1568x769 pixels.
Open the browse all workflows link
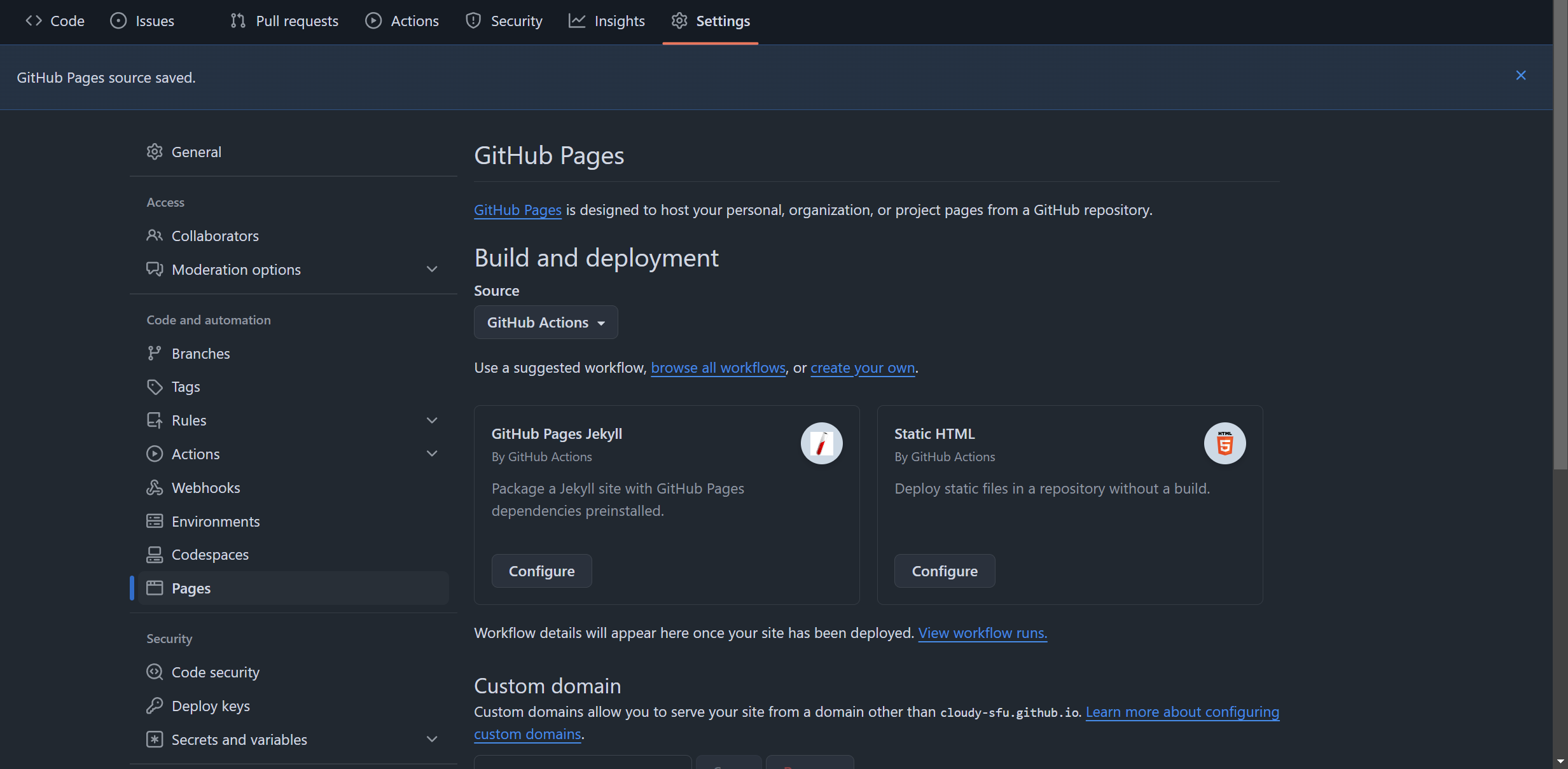point(718,368)
